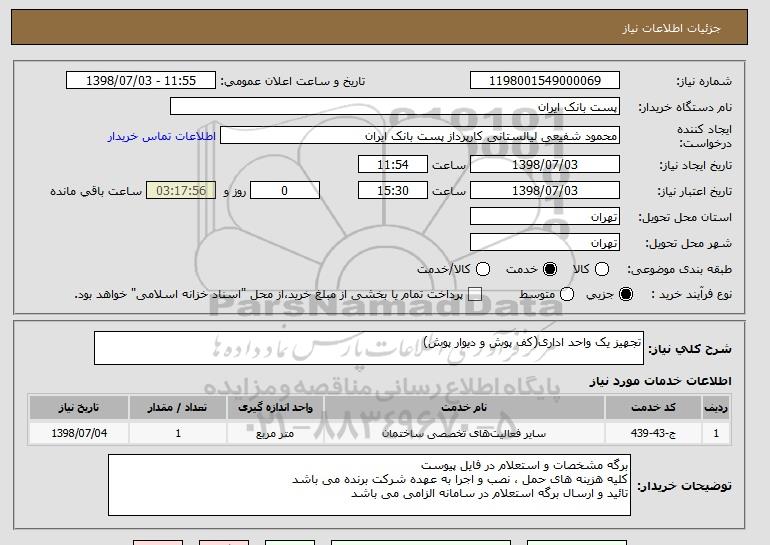
Task: Click the توضیحات خریدار text area
Action: 369,485
